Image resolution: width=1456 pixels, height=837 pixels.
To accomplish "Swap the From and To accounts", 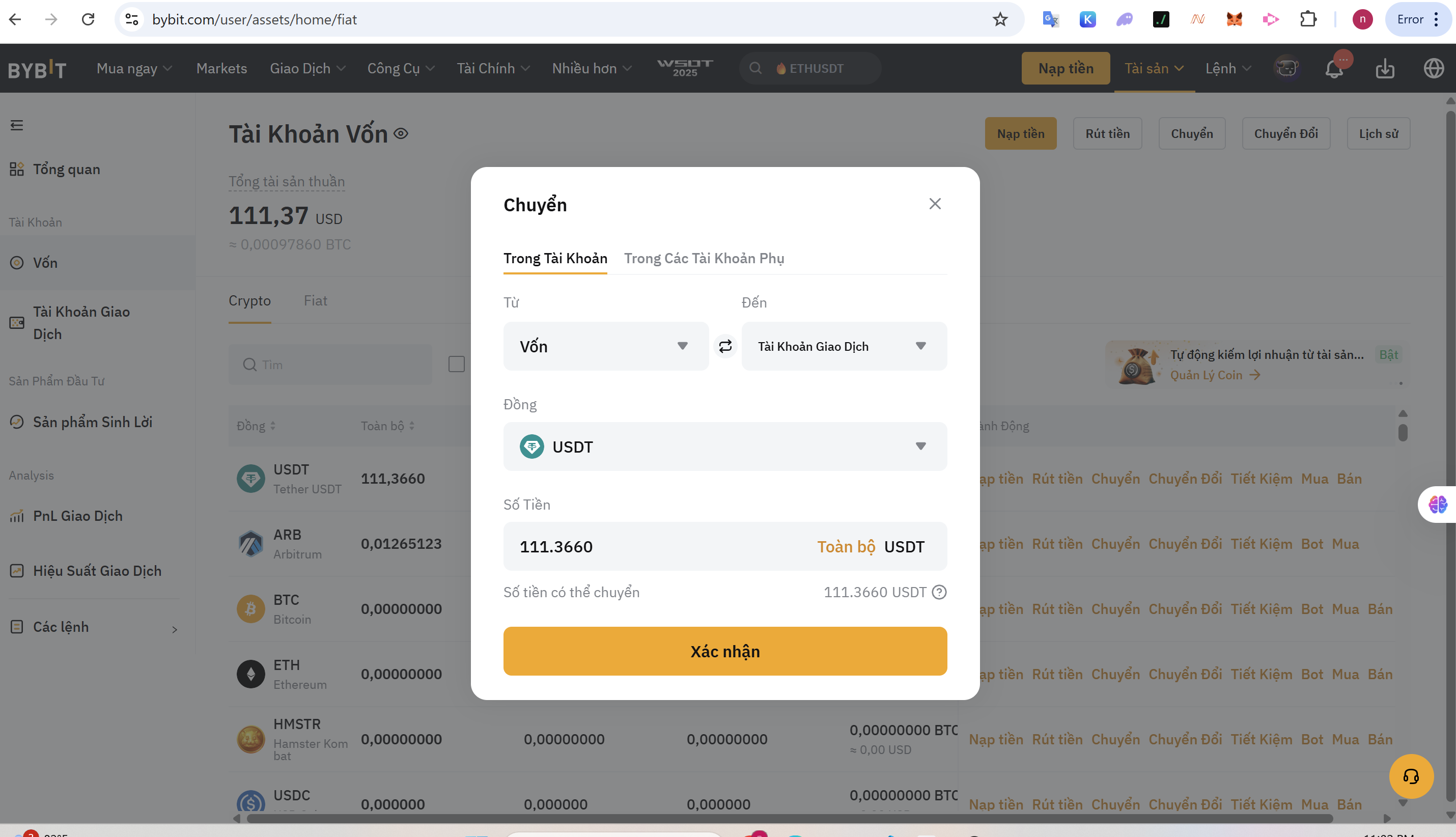I will 725,346.
